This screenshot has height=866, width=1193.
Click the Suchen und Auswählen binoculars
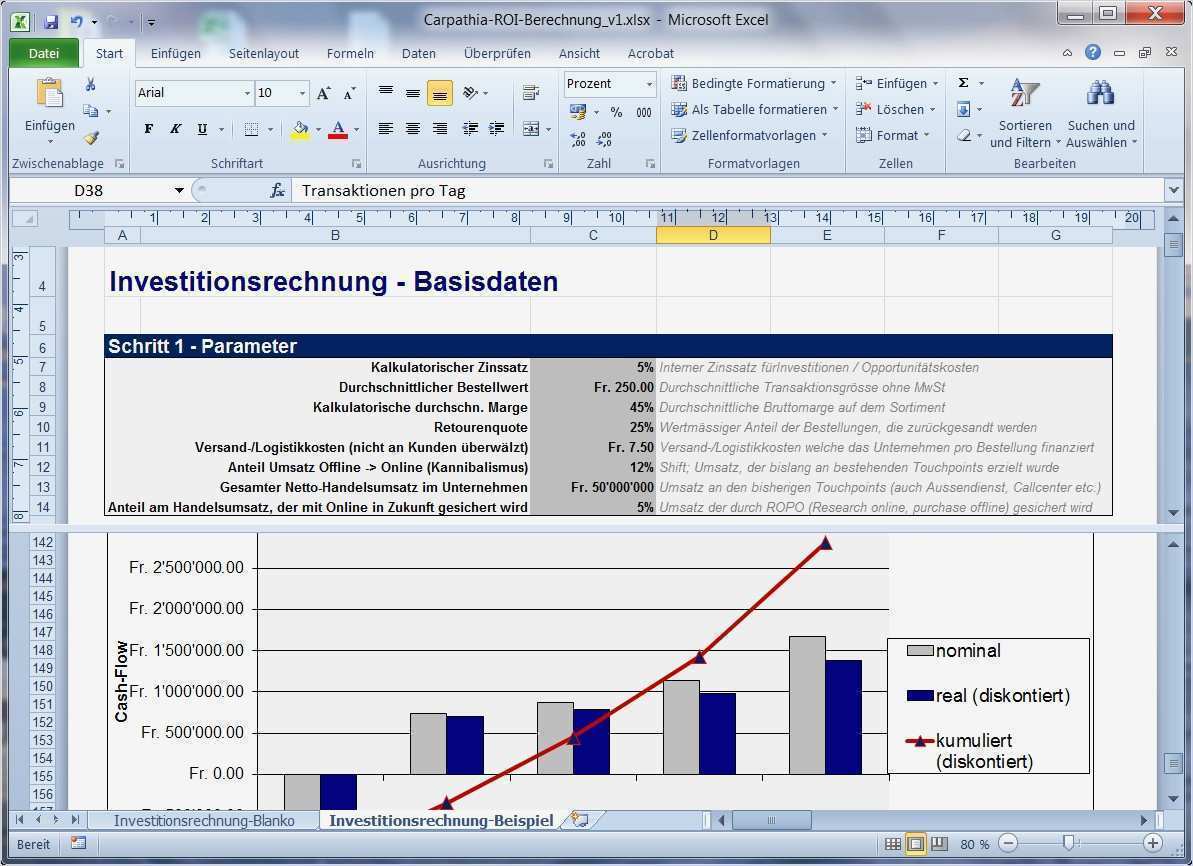point(1100,114)
